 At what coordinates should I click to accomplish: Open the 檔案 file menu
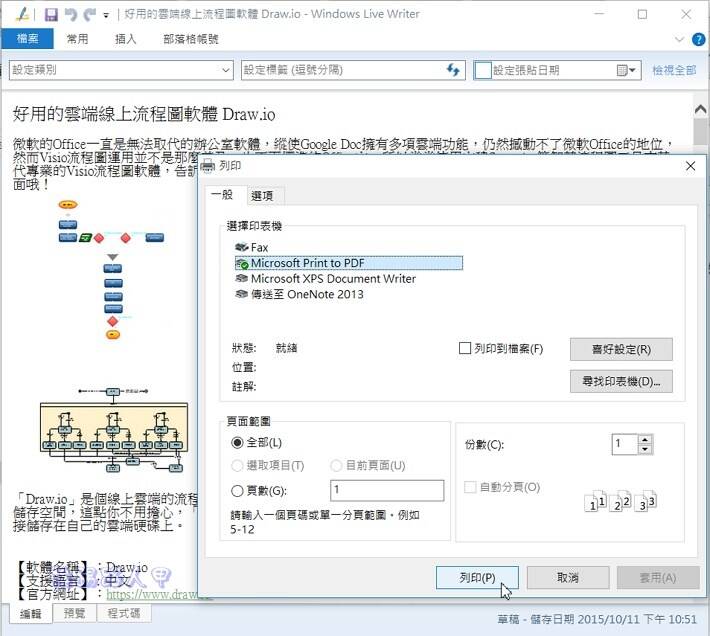[28, 39]
